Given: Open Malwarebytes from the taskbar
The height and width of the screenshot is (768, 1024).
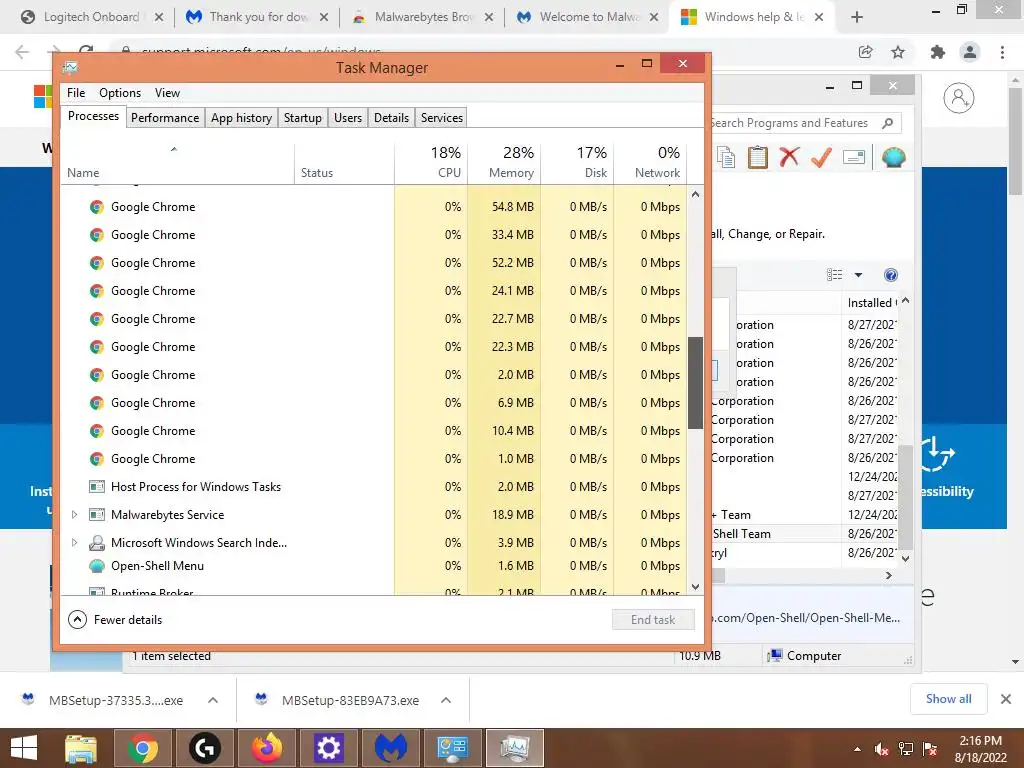Looking at the screenshot, I should (391, 748).
